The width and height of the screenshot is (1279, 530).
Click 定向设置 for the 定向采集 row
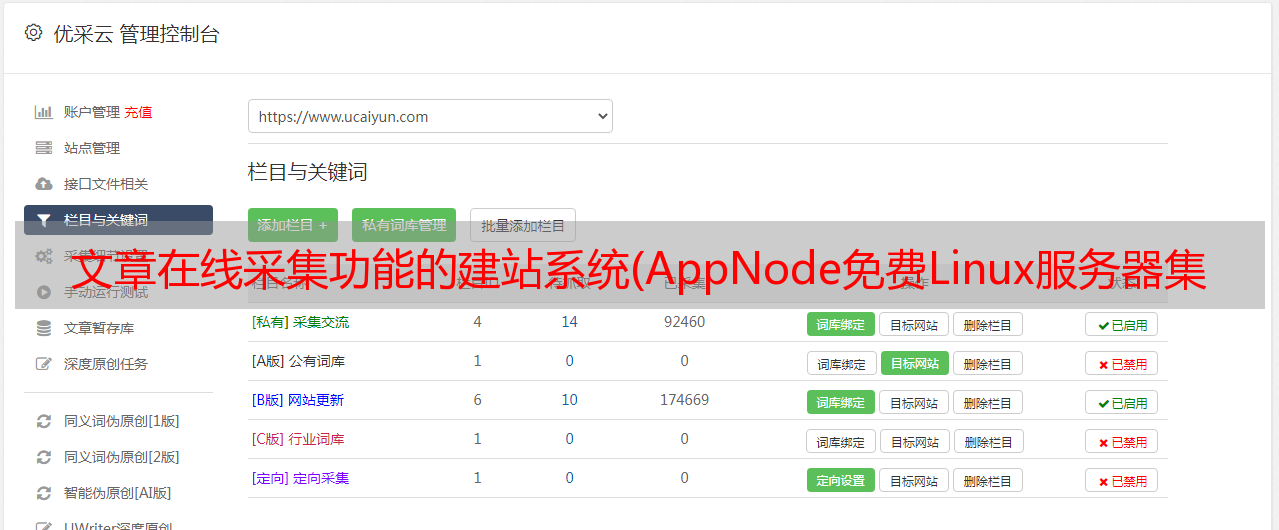[840, 480]
